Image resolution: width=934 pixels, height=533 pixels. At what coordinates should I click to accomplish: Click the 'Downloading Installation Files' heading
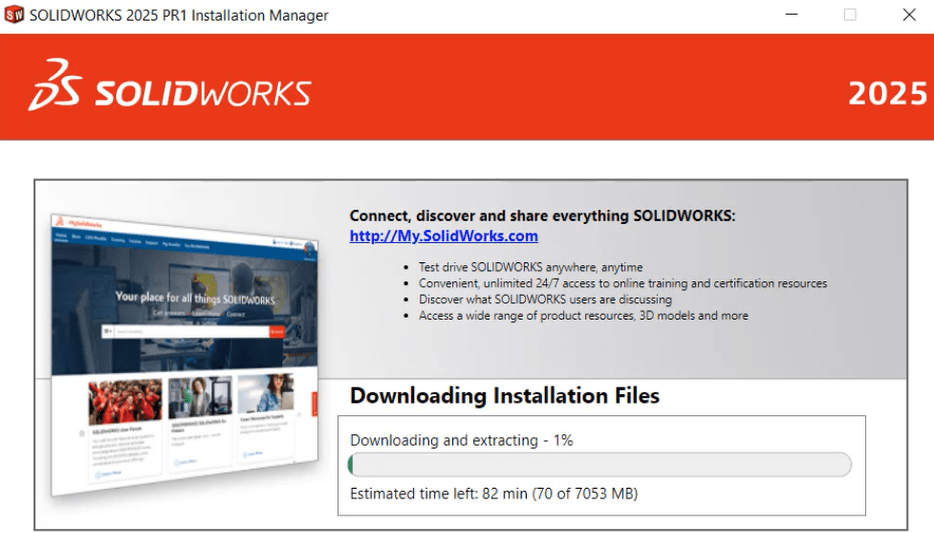[x=504, y=396]
